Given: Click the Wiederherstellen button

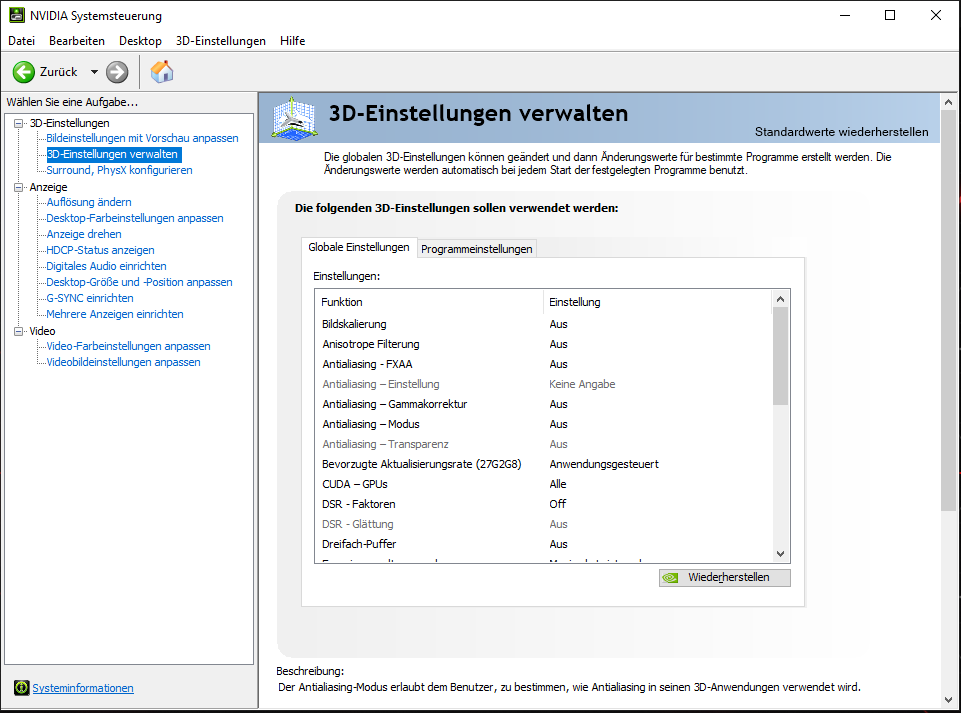Looking at the screenshot, I should coord(724,578).
